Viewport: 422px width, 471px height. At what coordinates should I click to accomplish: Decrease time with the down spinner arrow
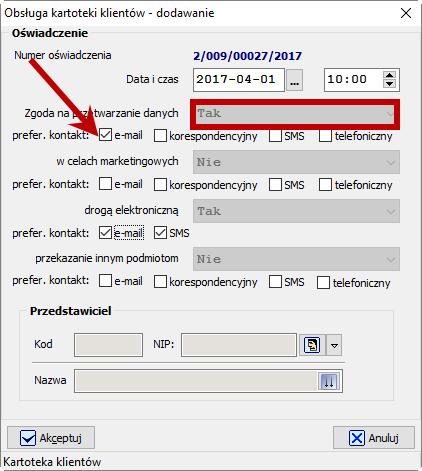(x=389, y=84)
